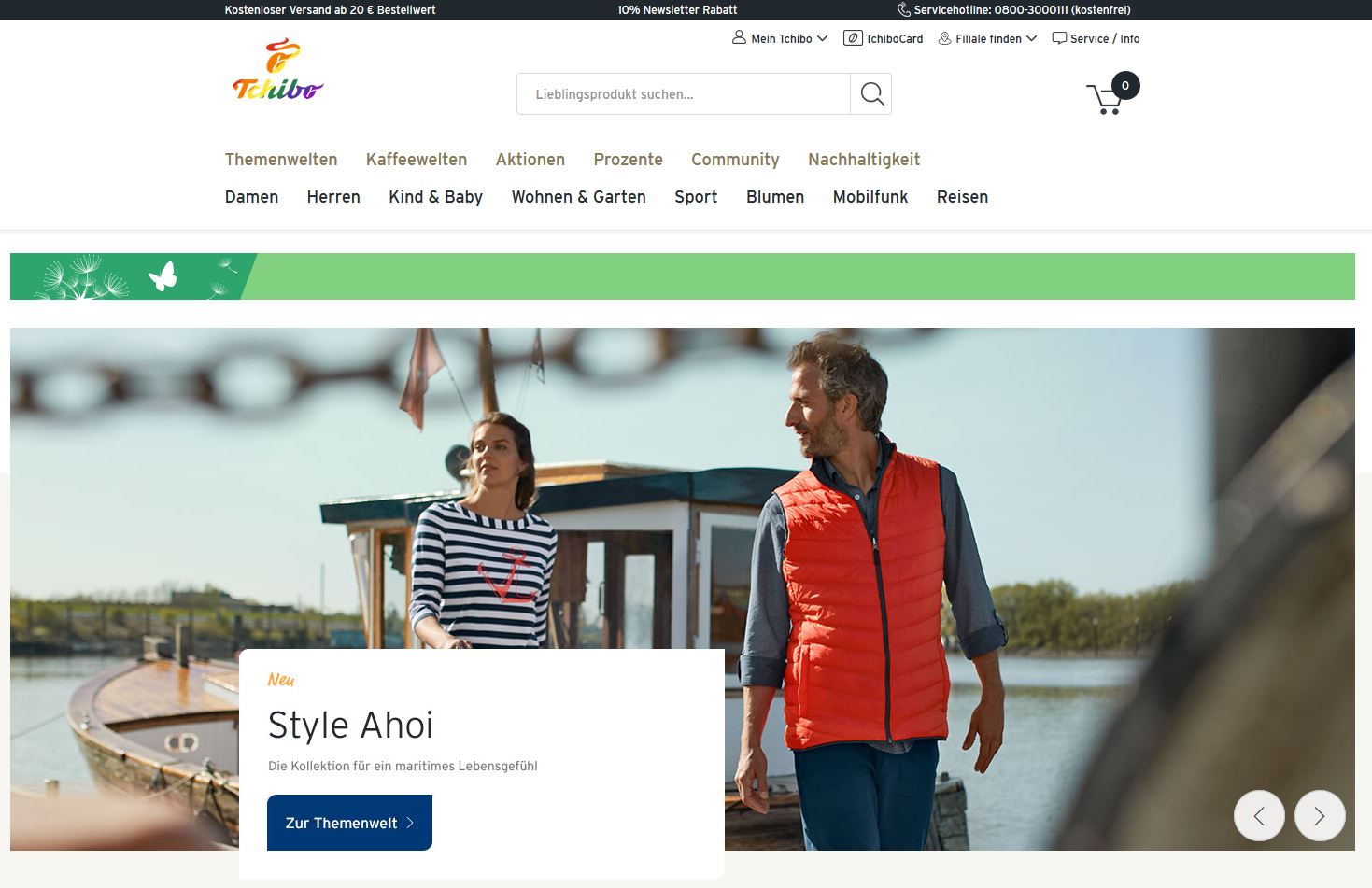1372x888 pixels.
Task: Show next slide with right arrow
Action: (1320, 816)
